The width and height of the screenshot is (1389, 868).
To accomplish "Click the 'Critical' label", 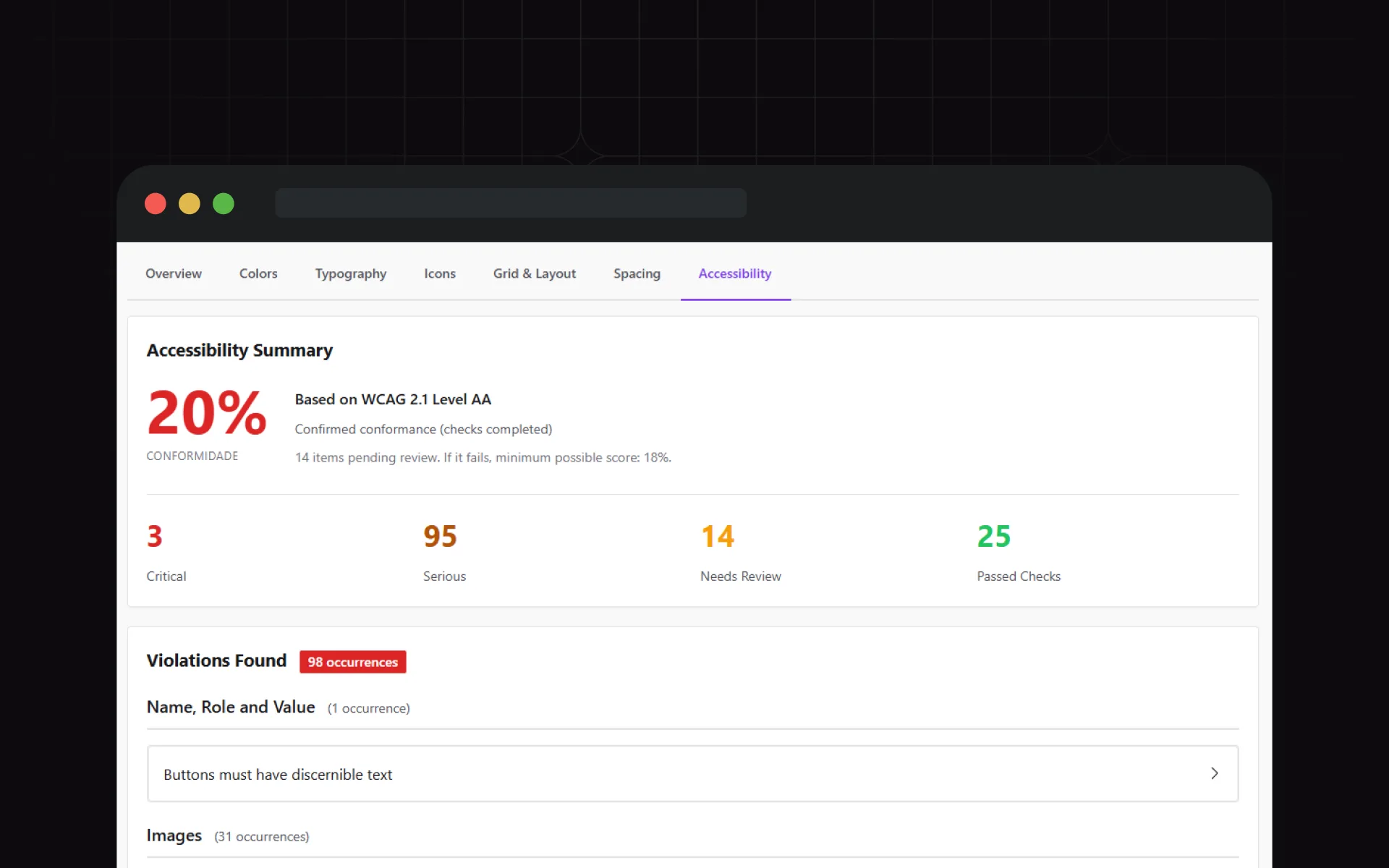I will coord(166,576).
